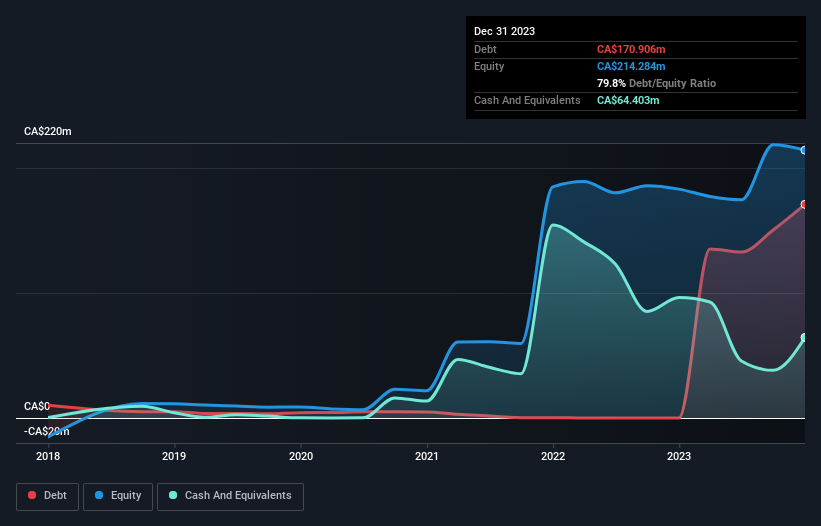821x526 pixels.
Task: Select the 2019 x-axis label
Action: coord(174,456)
